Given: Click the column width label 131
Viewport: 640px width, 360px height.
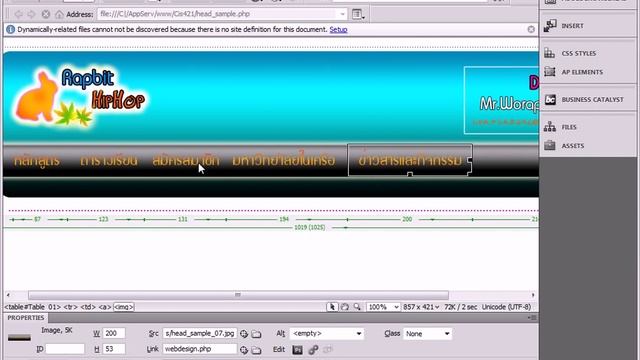Looking at the screenshot, I should 182,220.
